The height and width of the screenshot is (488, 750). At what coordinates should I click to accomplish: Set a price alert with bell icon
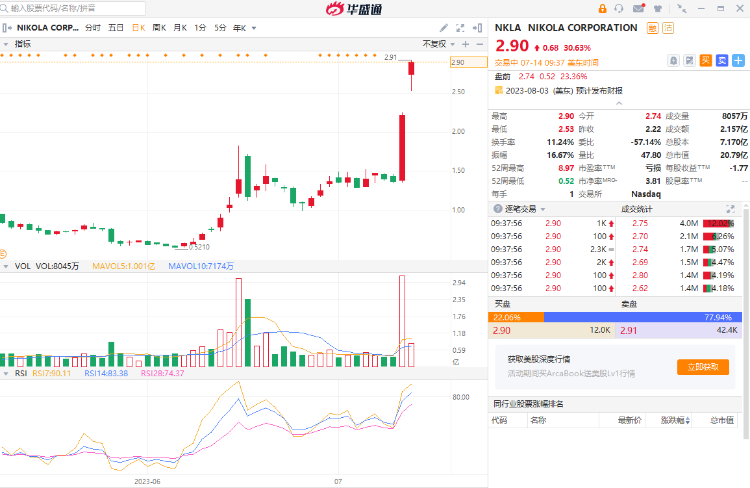point(673,61)
